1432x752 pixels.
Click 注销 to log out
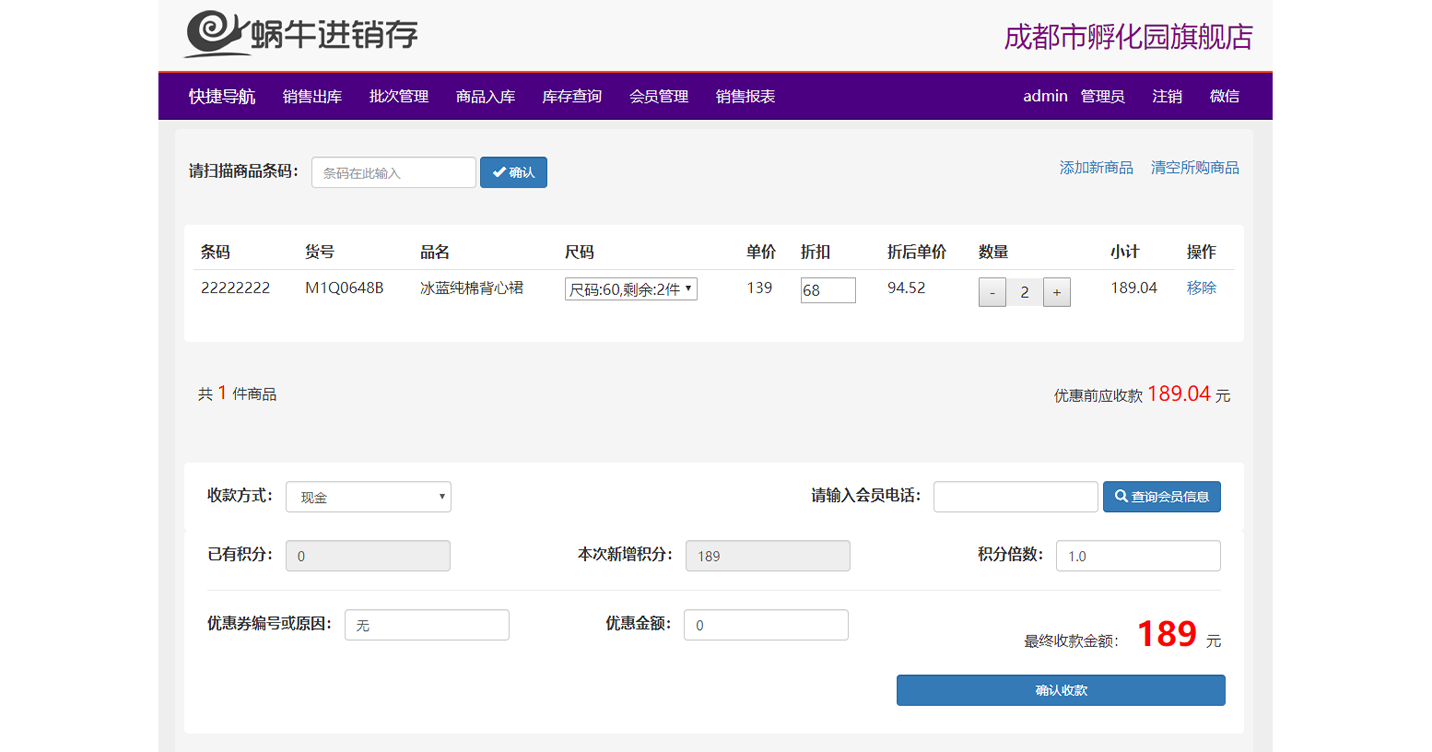pos(1166,96)
